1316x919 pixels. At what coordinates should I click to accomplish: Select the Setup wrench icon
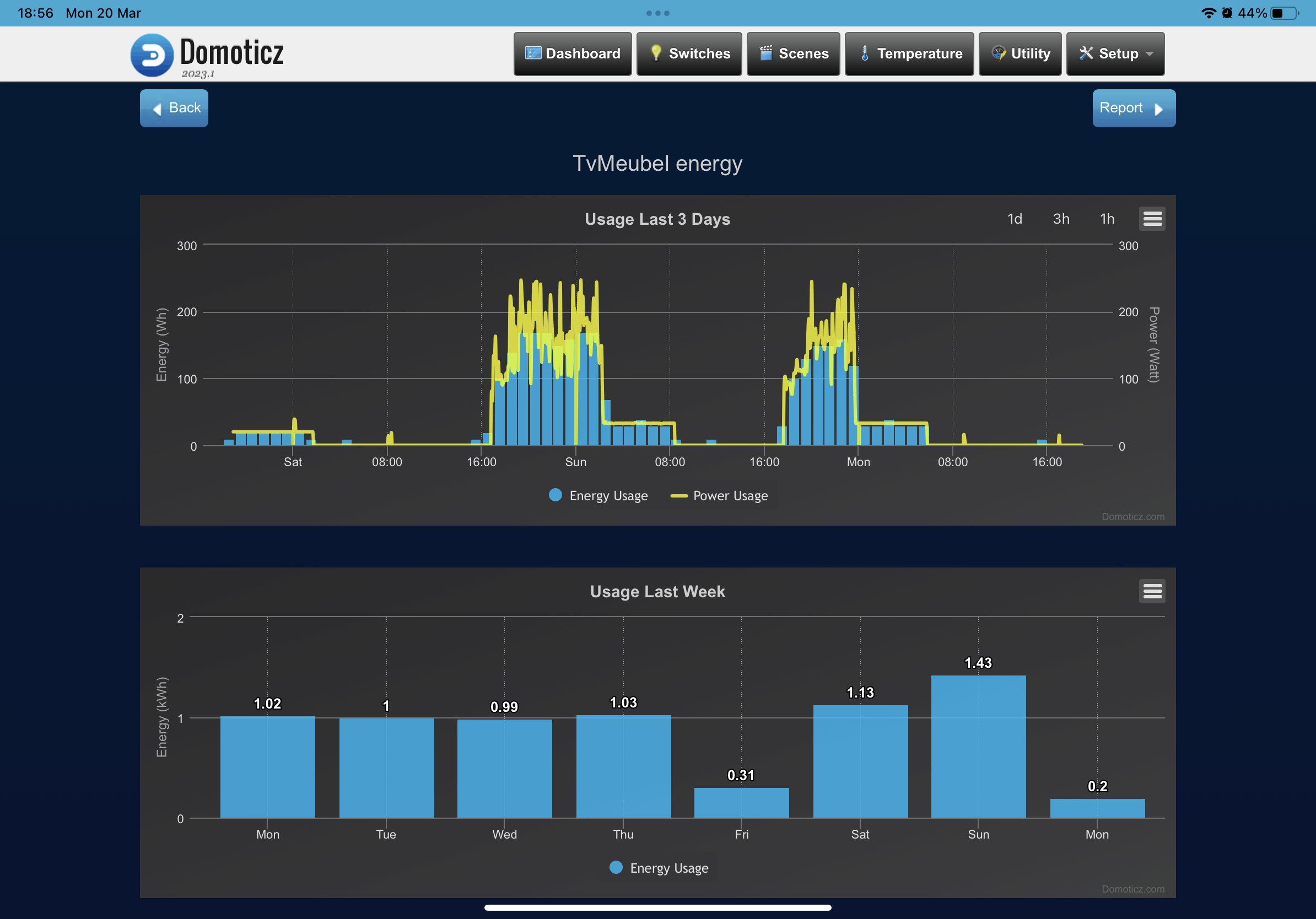tap(1086, 53)
